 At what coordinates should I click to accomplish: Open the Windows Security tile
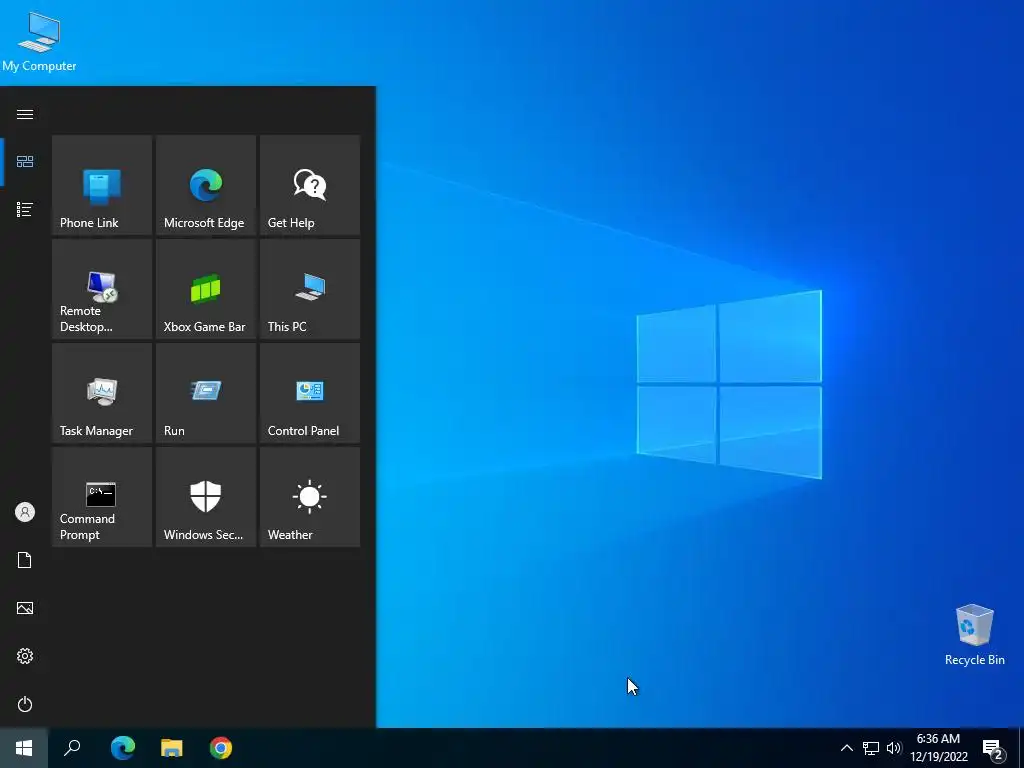206,496
